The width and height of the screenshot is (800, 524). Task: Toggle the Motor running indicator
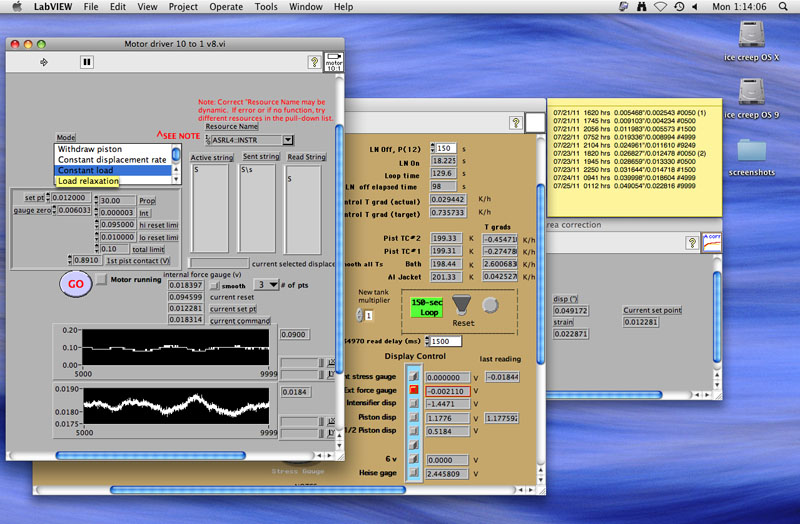(x=101, y=280)
